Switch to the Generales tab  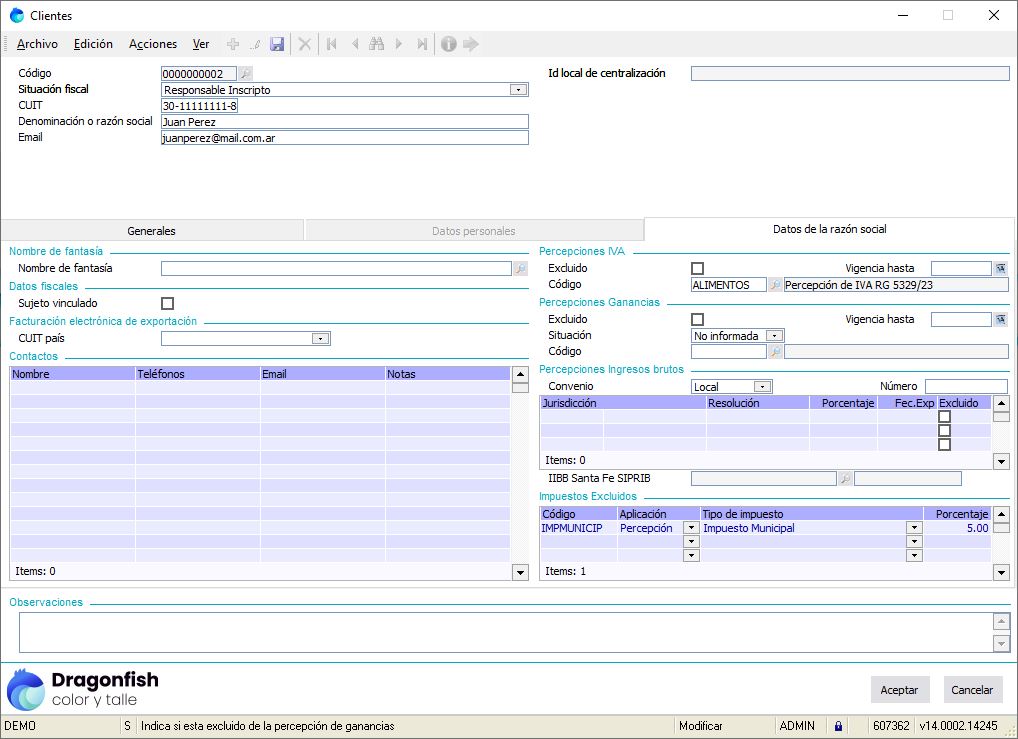click(x=151, y=231)
